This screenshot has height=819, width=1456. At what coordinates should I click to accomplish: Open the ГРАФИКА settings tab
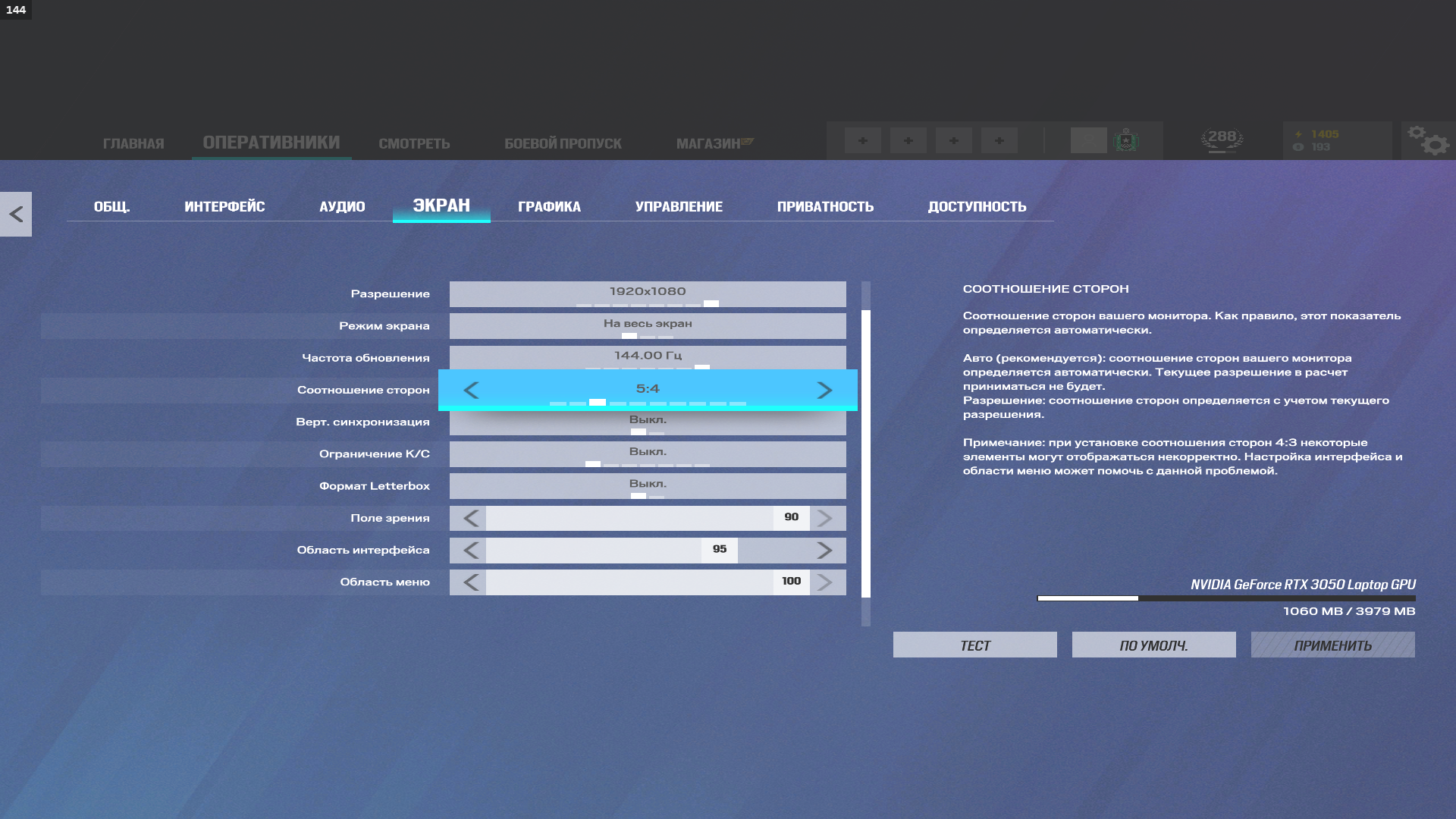tap(549, 206)
